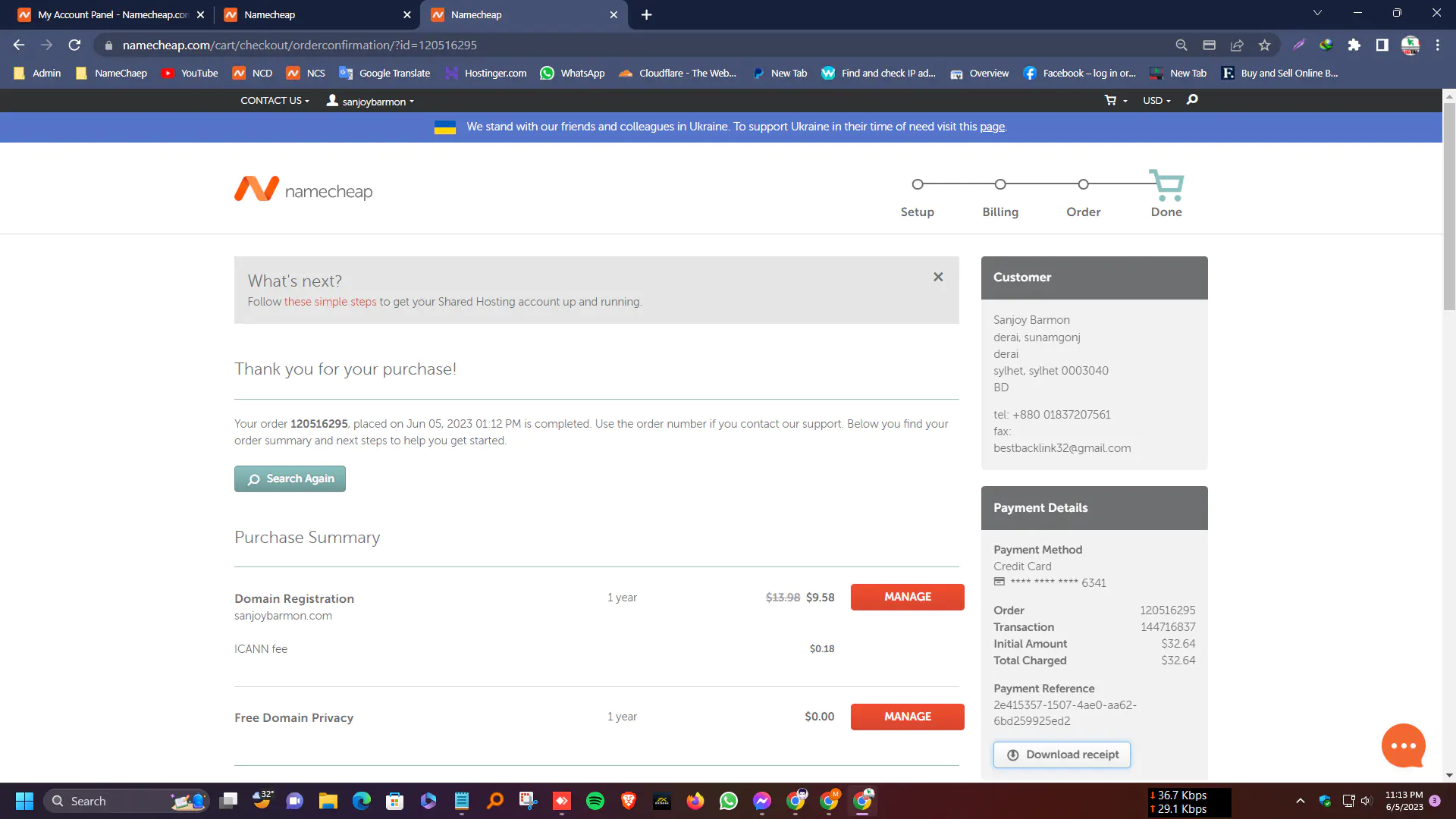Open Firefox from taskbar
The height and width of the screenshot is (819, 1456).
[695, 801]
